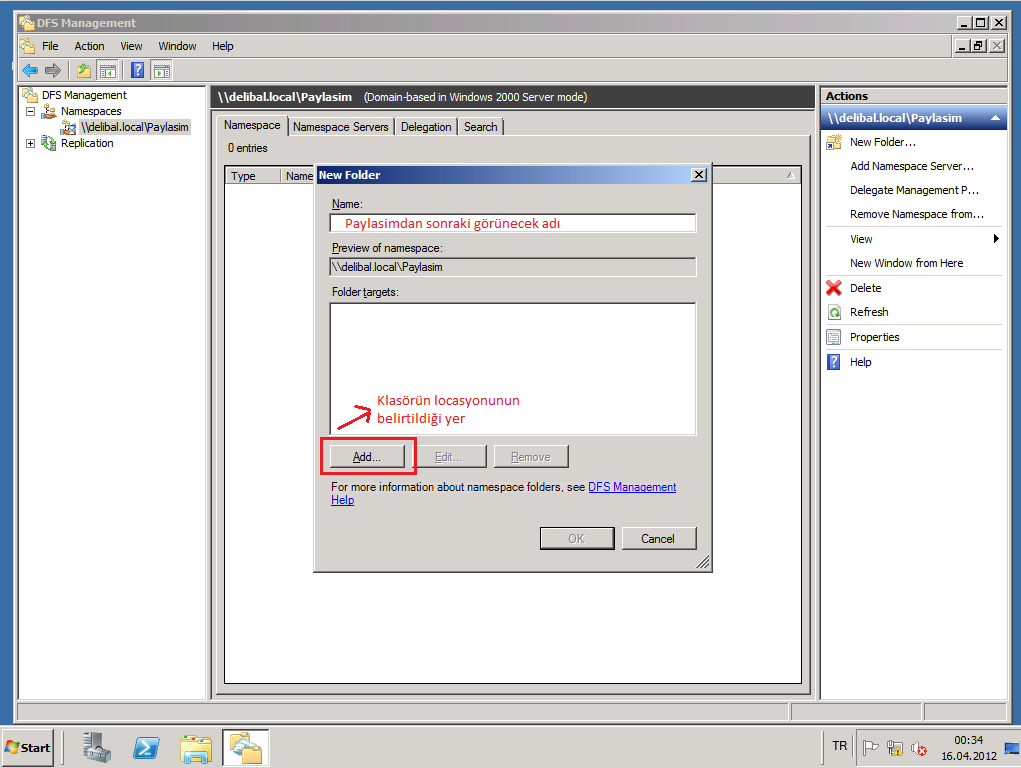Click the Up One Level folder icon

84,70
